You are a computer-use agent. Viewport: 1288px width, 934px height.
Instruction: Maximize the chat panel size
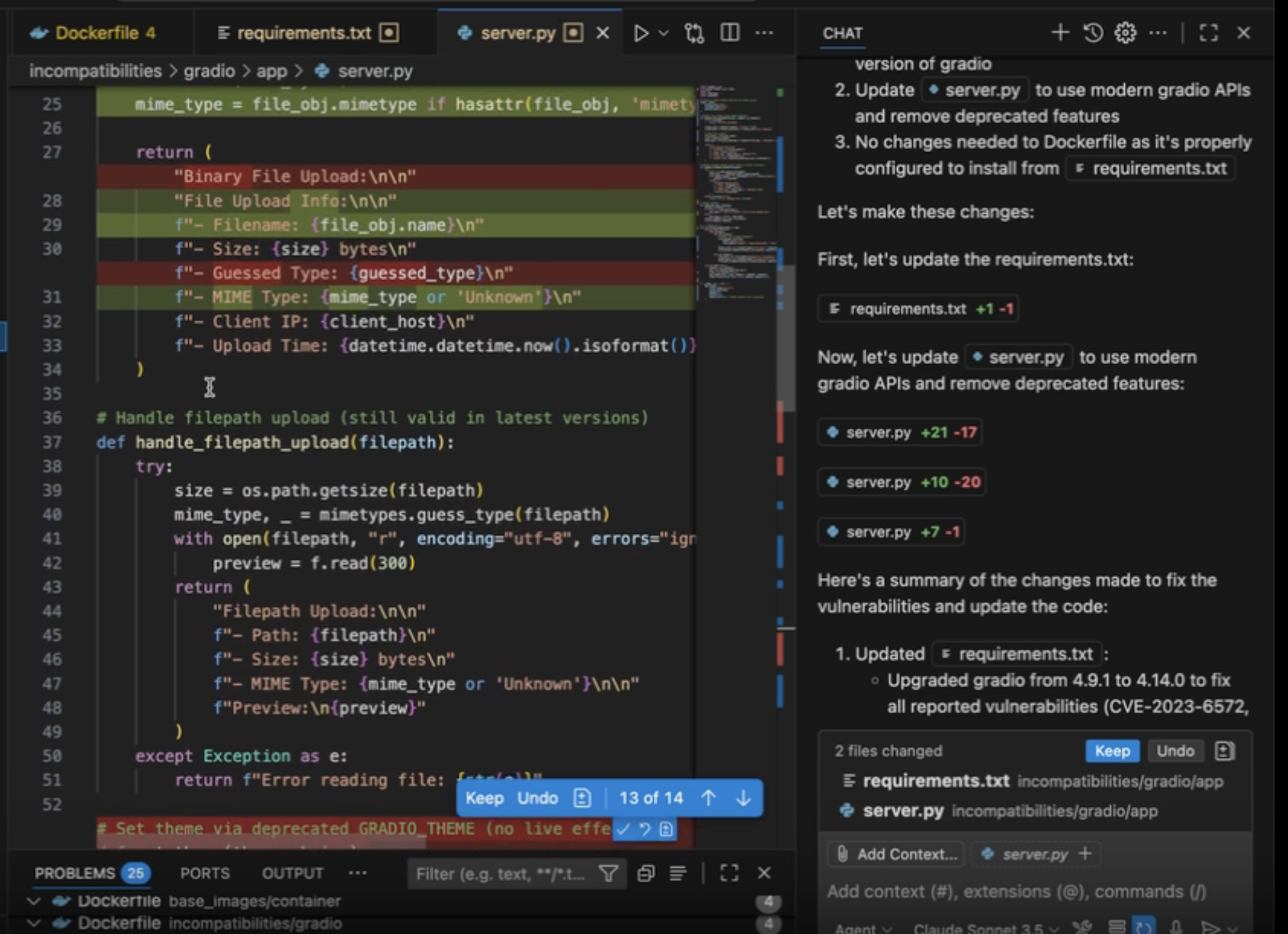pos(1208,33)
